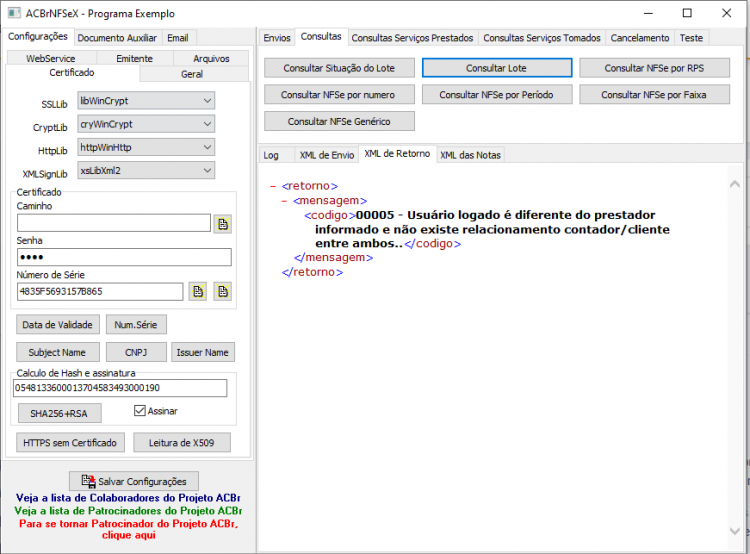750x554 pixels.
Task: Focus the Senha password field
Action: [124, 257]
